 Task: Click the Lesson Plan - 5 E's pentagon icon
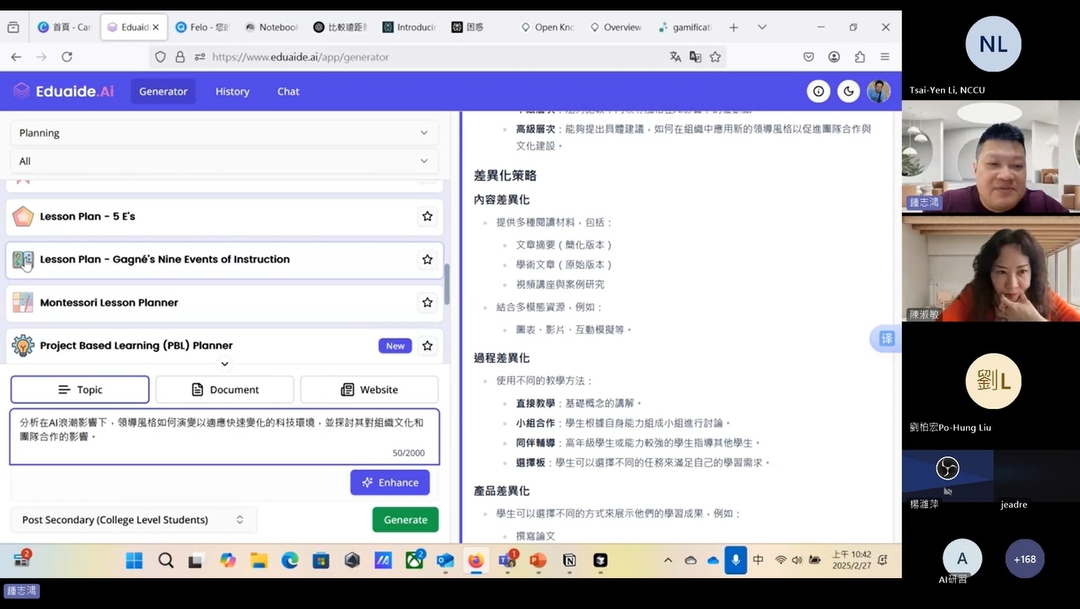(x=23, y=216)
